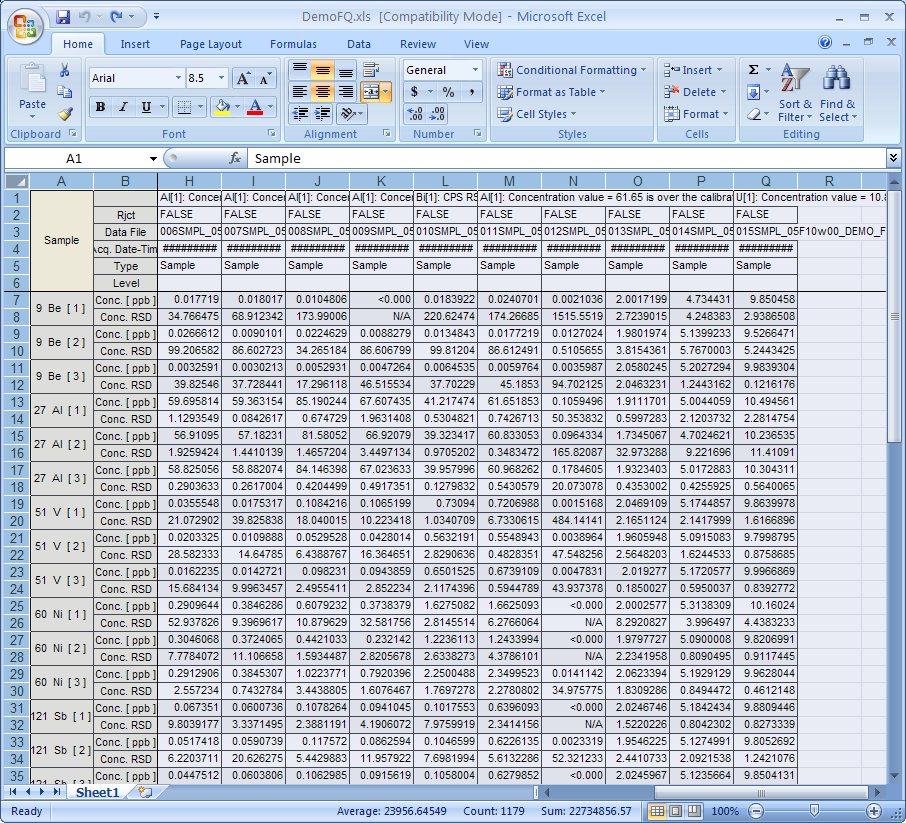
Task: Apply Accounting dollar number format
Action: pyautogui.click(x=414, y=92)
